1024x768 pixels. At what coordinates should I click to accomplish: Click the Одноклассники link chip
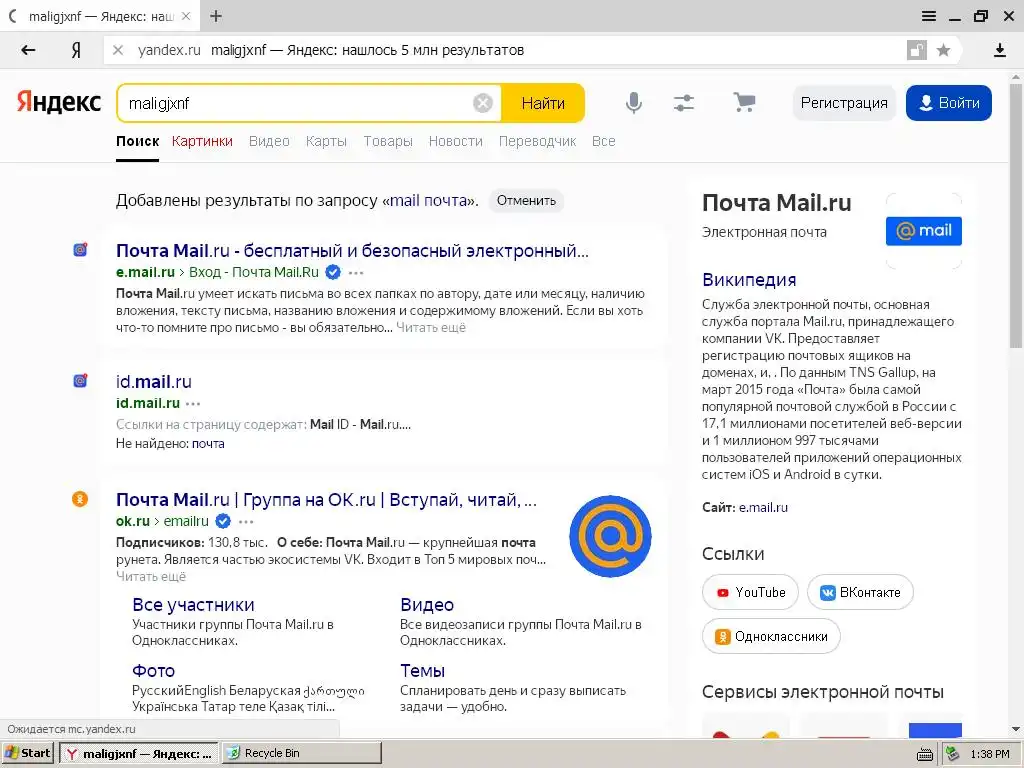(x=771, y=636)
